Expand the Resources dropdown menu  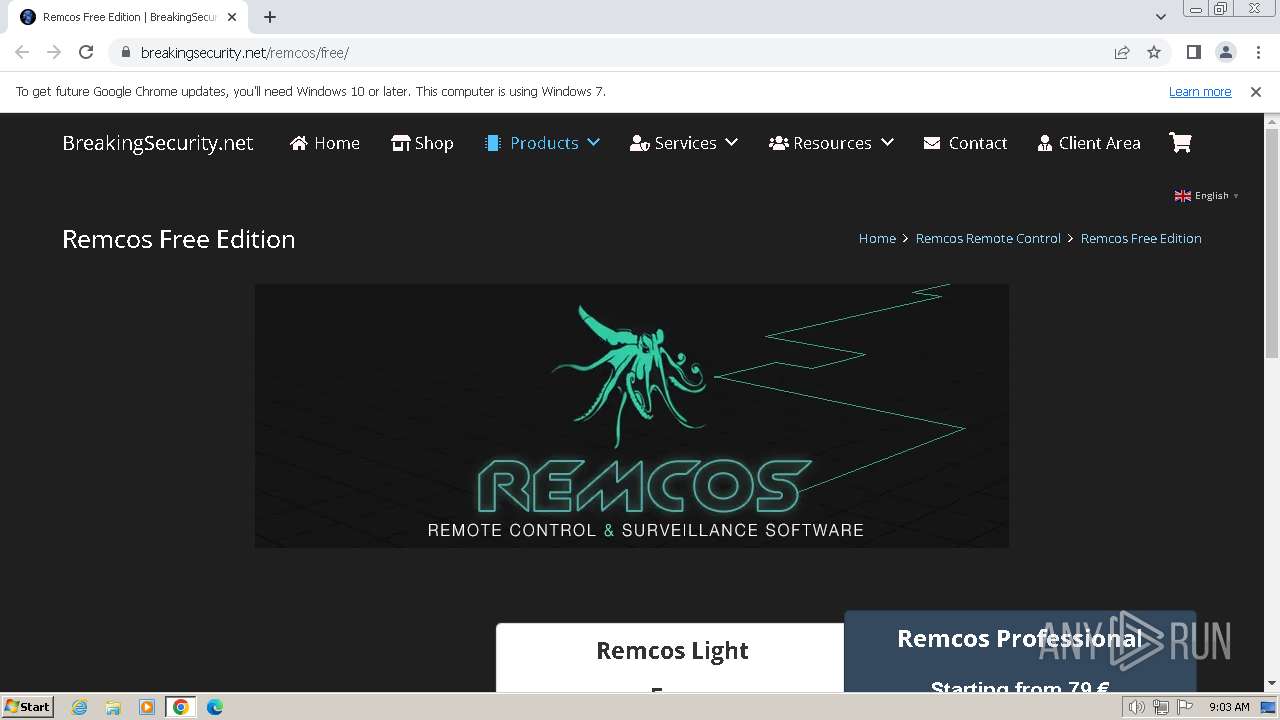[831, 143]
